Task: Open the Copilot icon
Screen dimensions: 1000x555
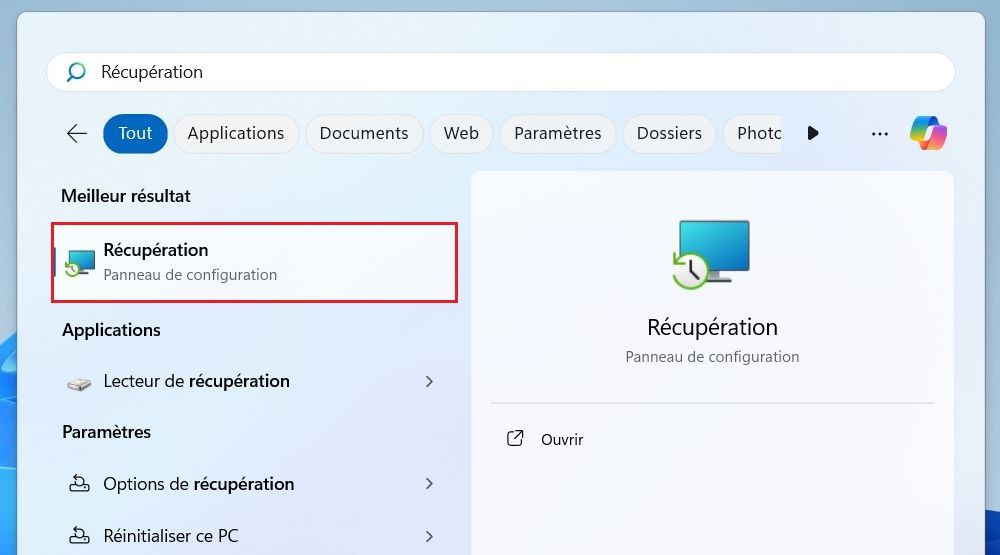Action: [929, 133]
